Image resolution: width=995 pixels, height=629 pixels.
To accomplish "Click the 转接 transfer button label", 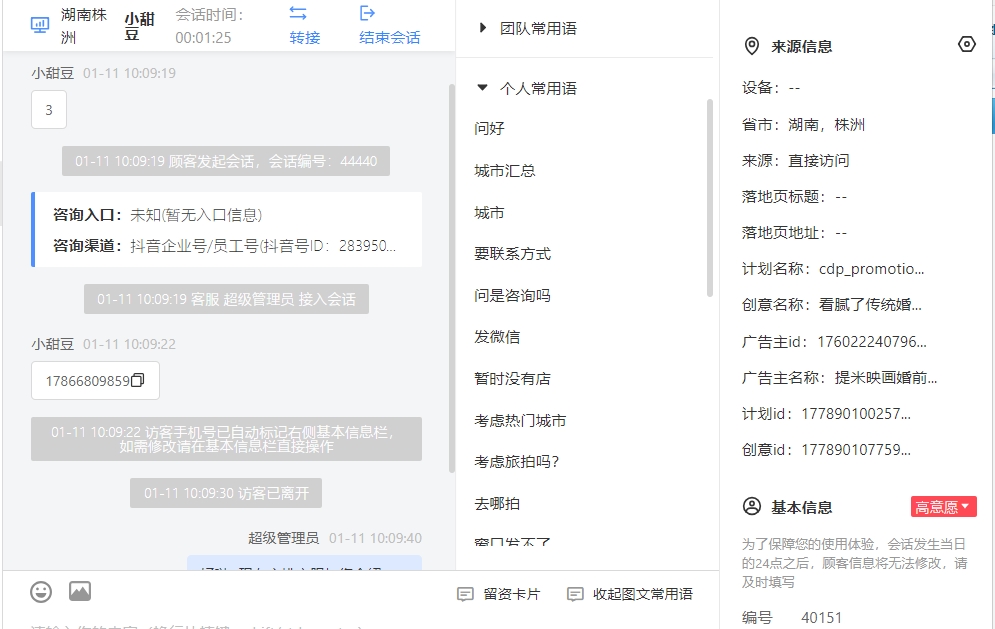I will pyautogui.click(x=305, y=37).
